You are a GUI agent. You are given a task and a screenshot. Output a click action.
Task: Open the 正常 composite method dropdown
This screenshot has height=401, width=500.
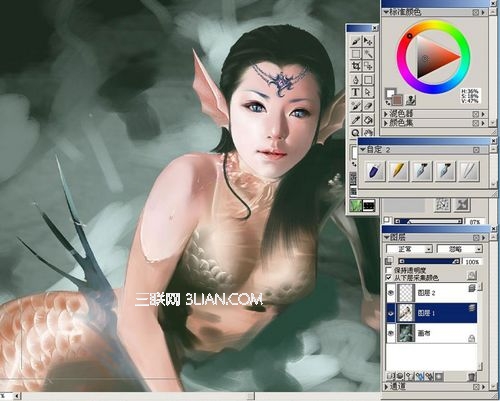click(x=409, y=249)
